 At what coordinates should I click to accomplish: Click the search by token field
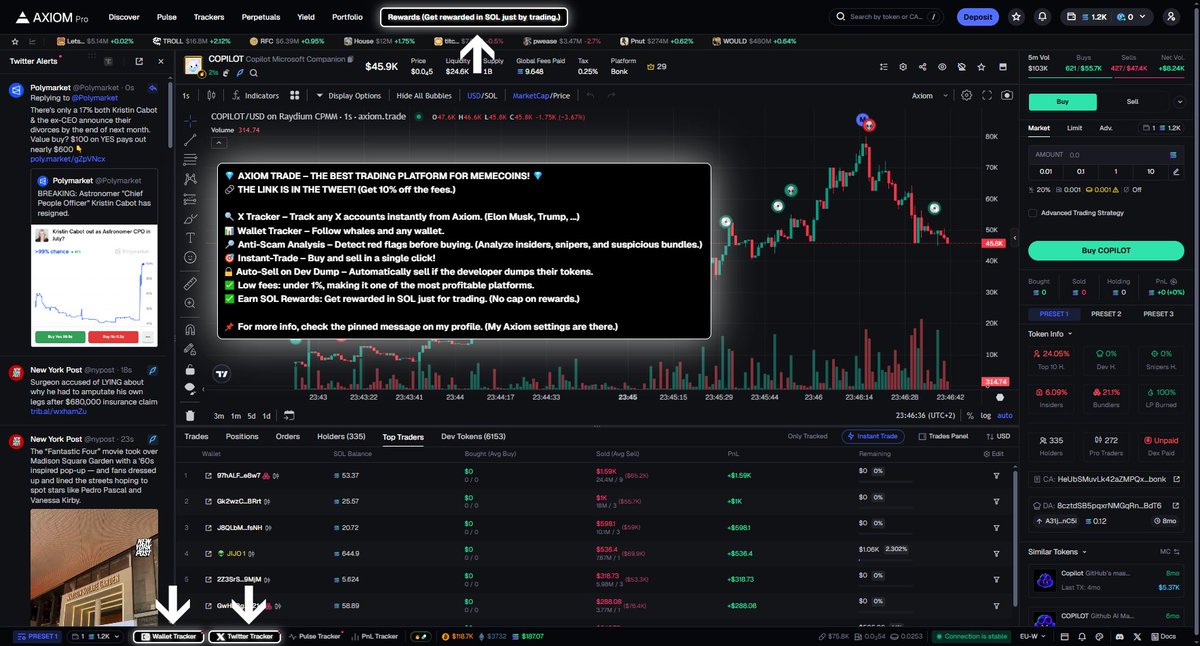(x=885, y=17)
